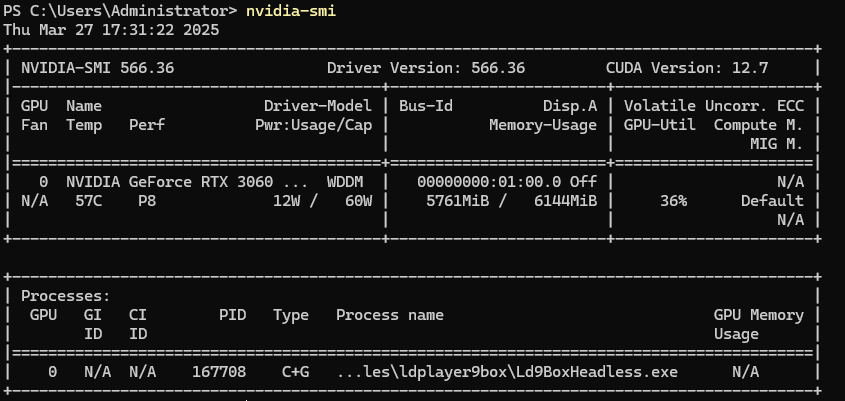Click the 'Pwr:Usage/Cap' header
Screen dimensions: 845x401
point(314,125)
